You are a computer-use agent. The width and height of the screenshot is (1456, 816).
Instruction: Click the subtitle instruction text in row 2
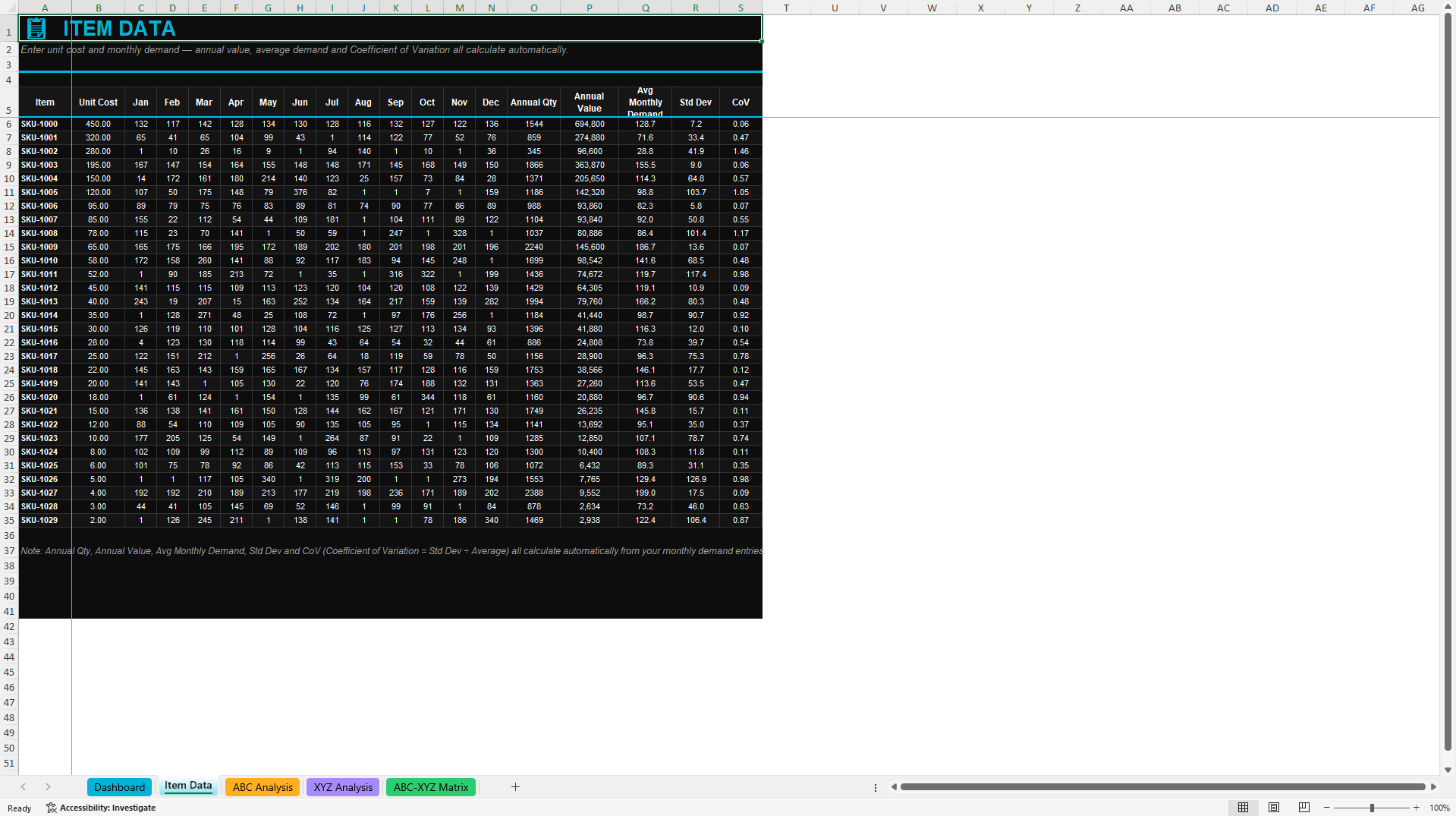coord(294,50)
